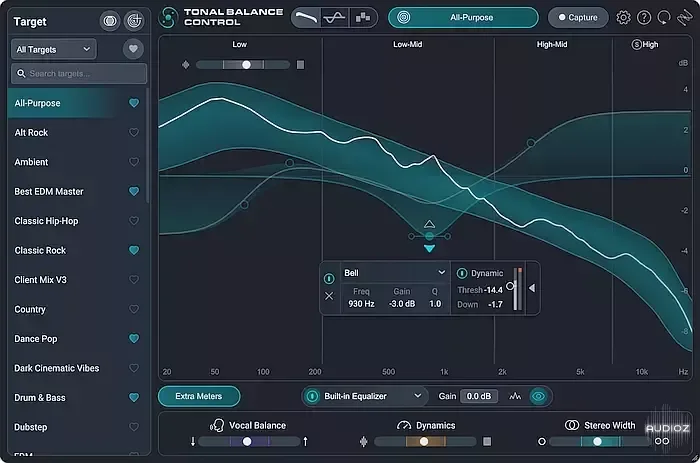The image size is (700, 463).
Task: Click the Vocal Balance slider handle
Action: coord(247,442)
